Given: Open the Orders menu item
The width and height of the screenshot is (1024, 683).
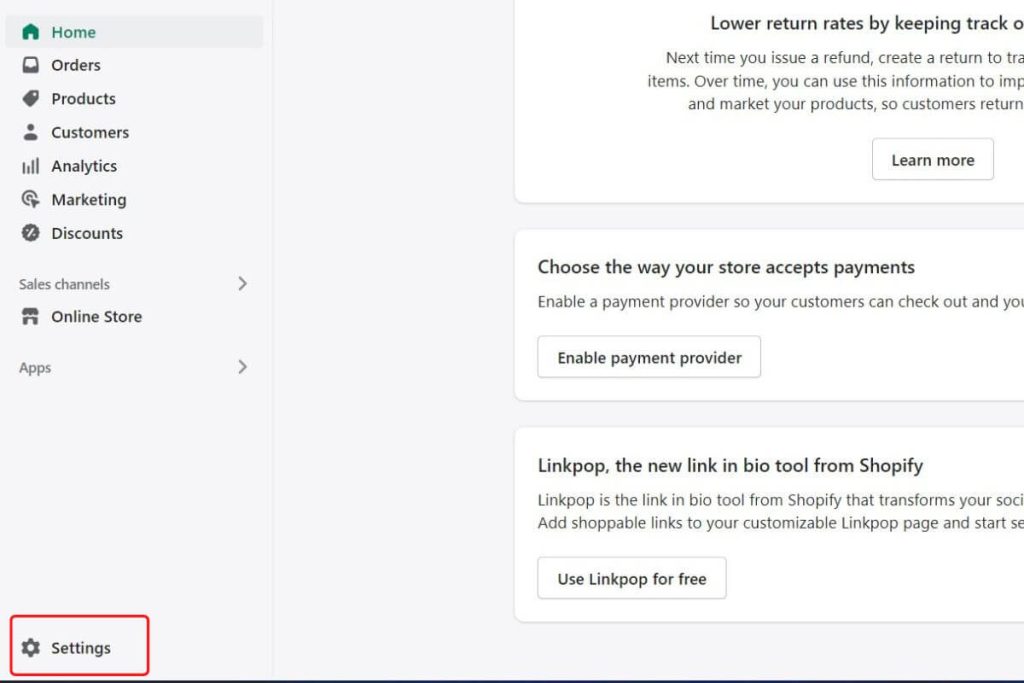Looking at the screenshot, I should point(76,65).
